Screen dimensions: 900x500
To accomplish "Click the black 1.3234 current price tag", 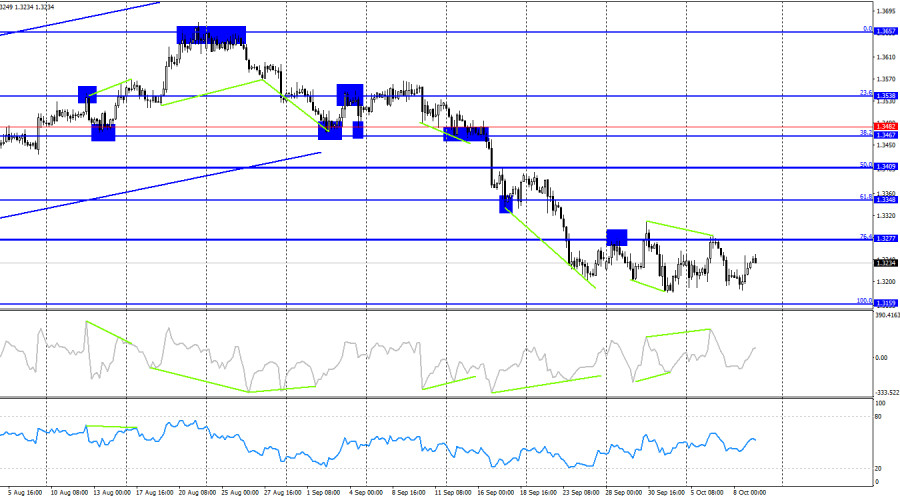I will [x=886, y=263].
